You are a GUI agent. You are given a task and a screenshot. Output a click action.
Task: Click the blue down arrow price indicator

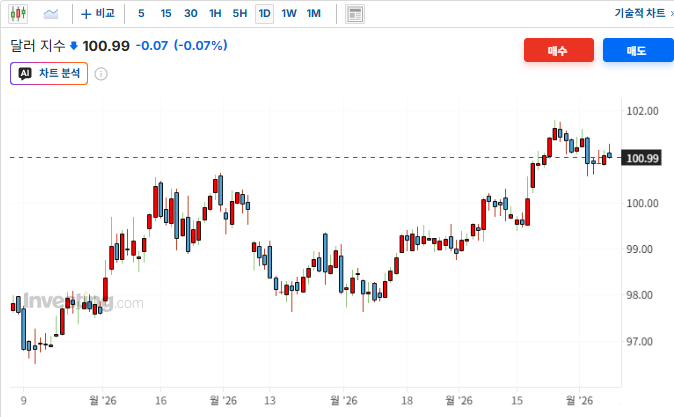tap(74, 46)
